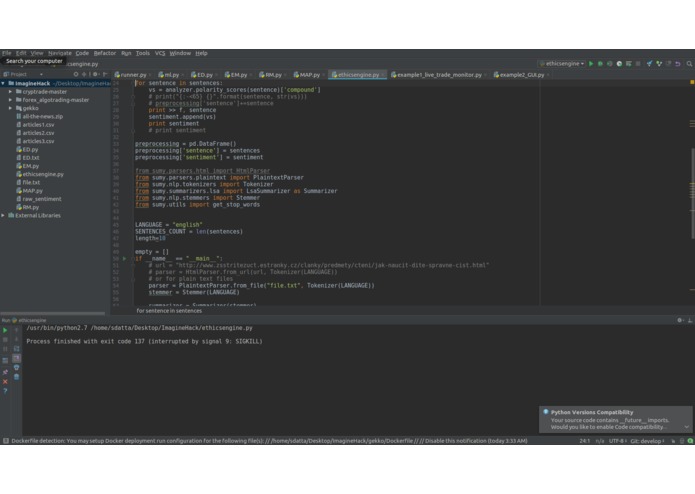This screenshot has width=695, height=494.
Task: Click Collapse All icon in Project panel header
Action: coord(84,74)
